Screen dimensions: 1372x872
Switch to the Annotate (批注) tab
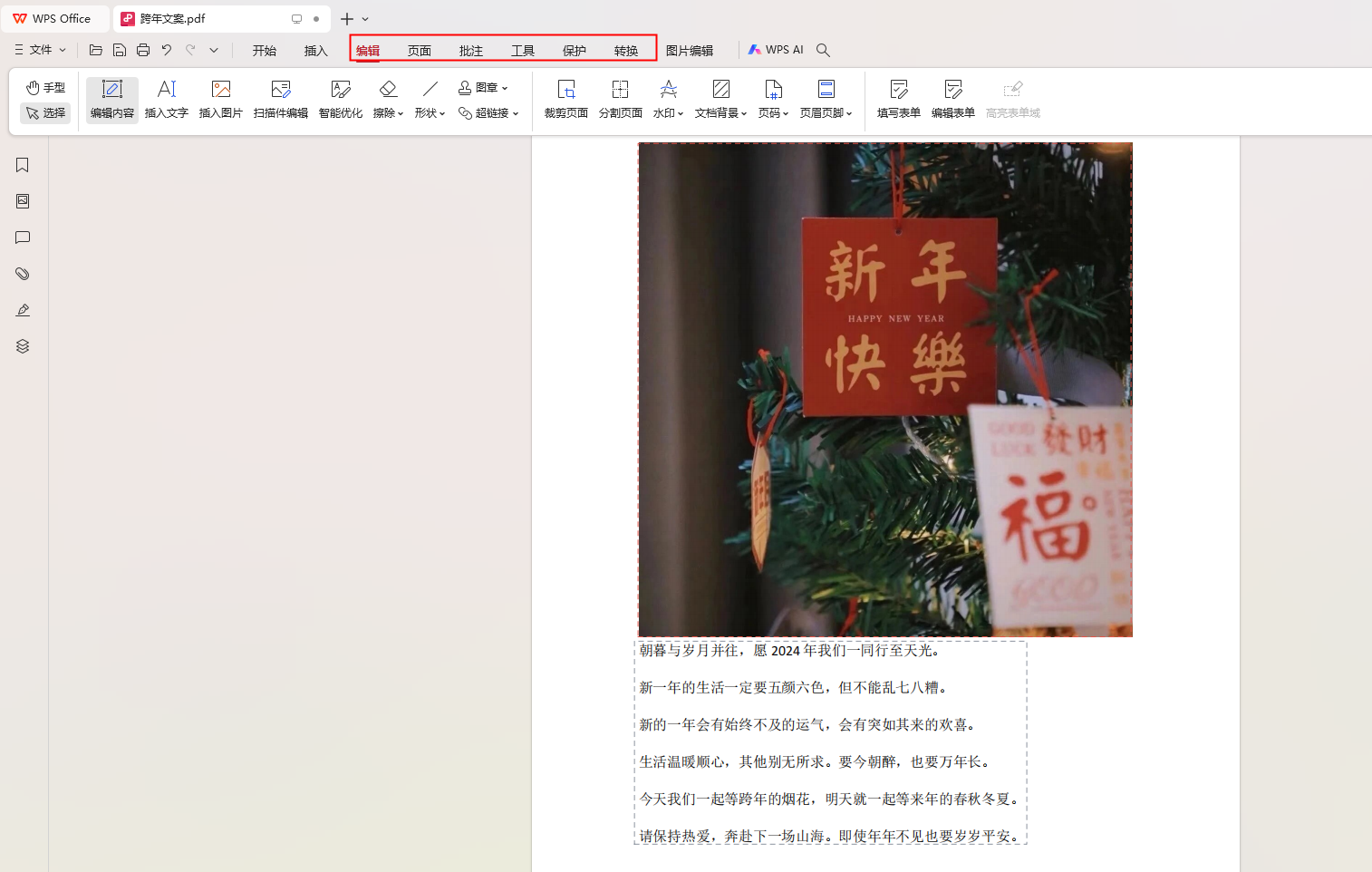[471, 51]
